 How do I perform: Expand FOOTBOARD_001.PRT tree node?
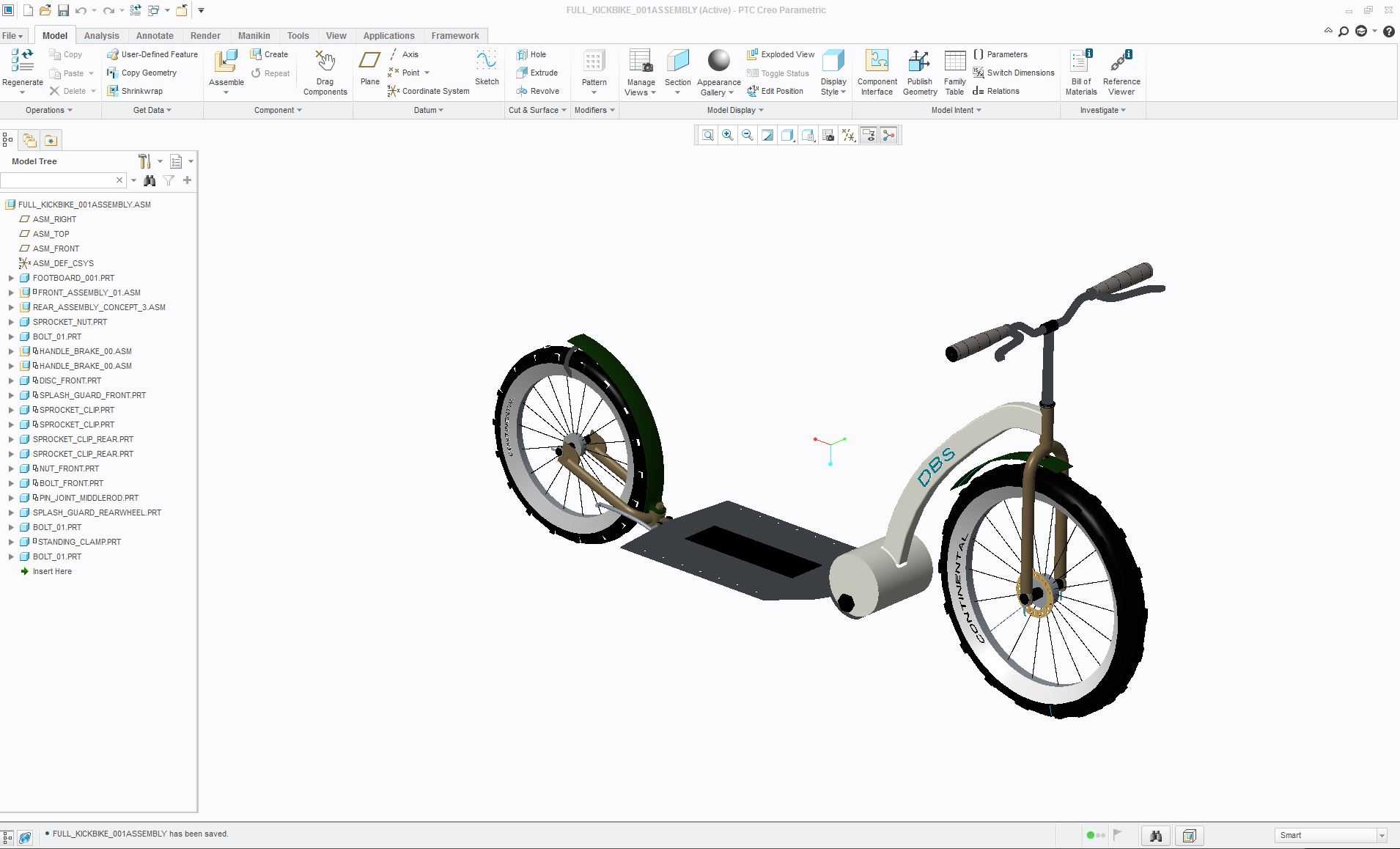click(11, 278)
